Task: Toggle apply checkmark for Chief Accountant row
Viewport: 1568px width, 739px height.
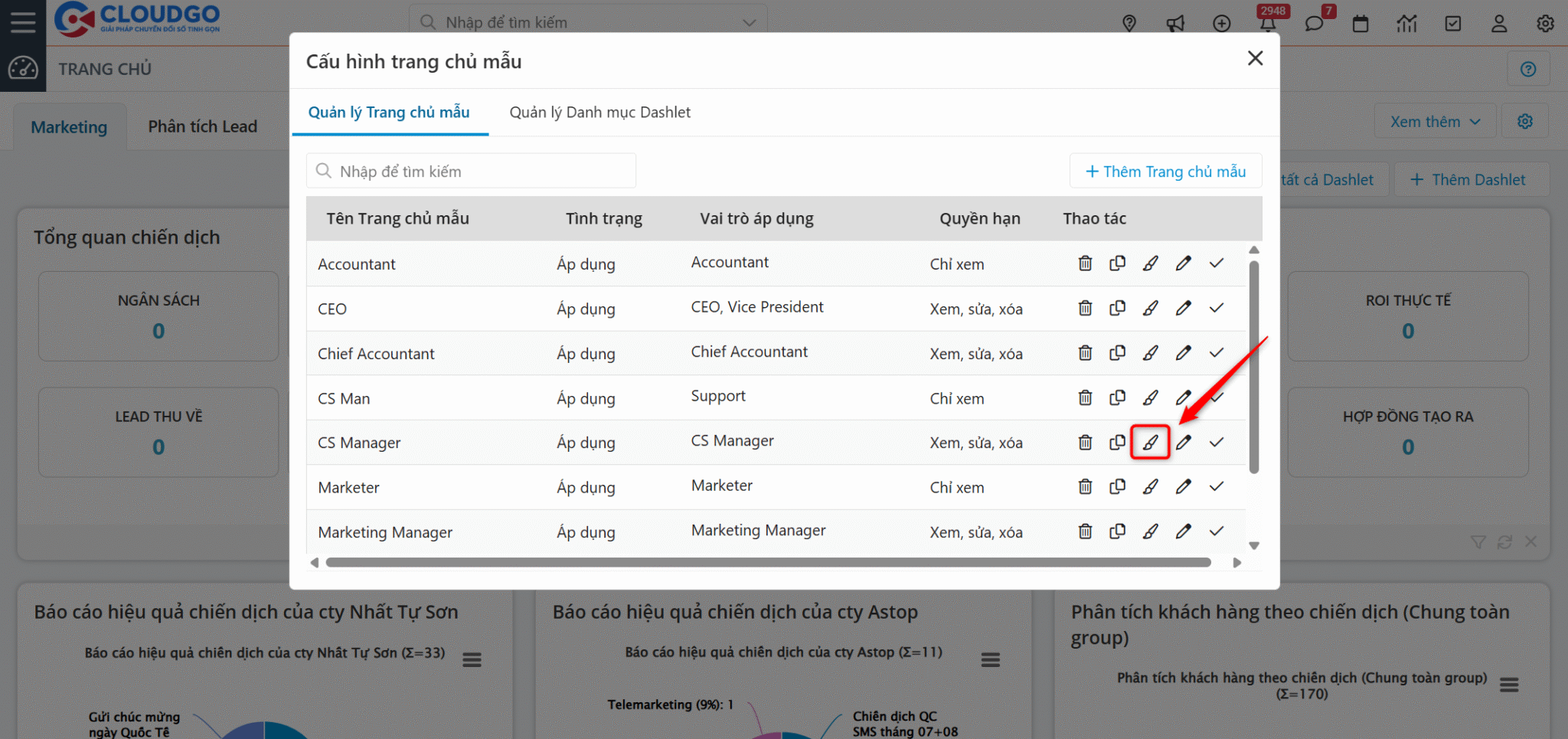Action: 1217,352
